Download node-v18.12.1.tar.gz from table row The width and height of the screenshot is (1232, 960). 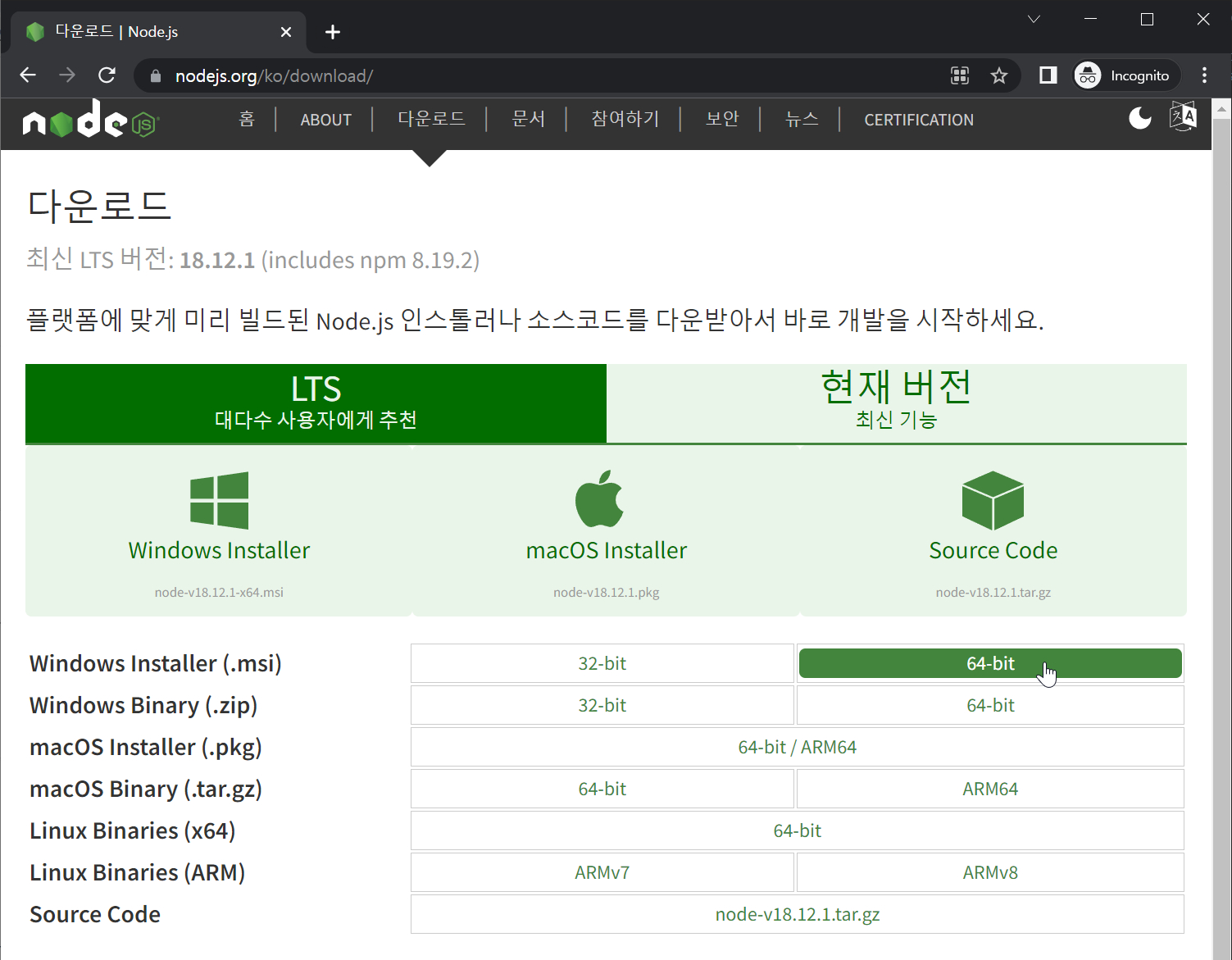coord(798,914)
